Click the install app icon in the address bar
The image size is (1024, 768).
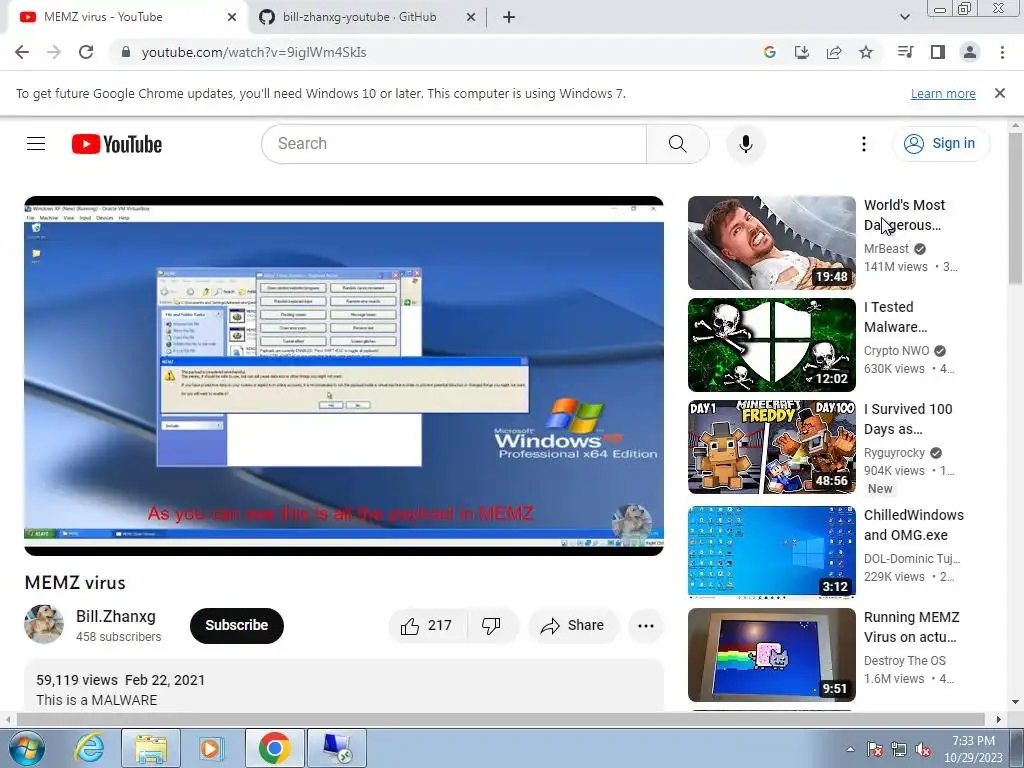tap(802, 52)
